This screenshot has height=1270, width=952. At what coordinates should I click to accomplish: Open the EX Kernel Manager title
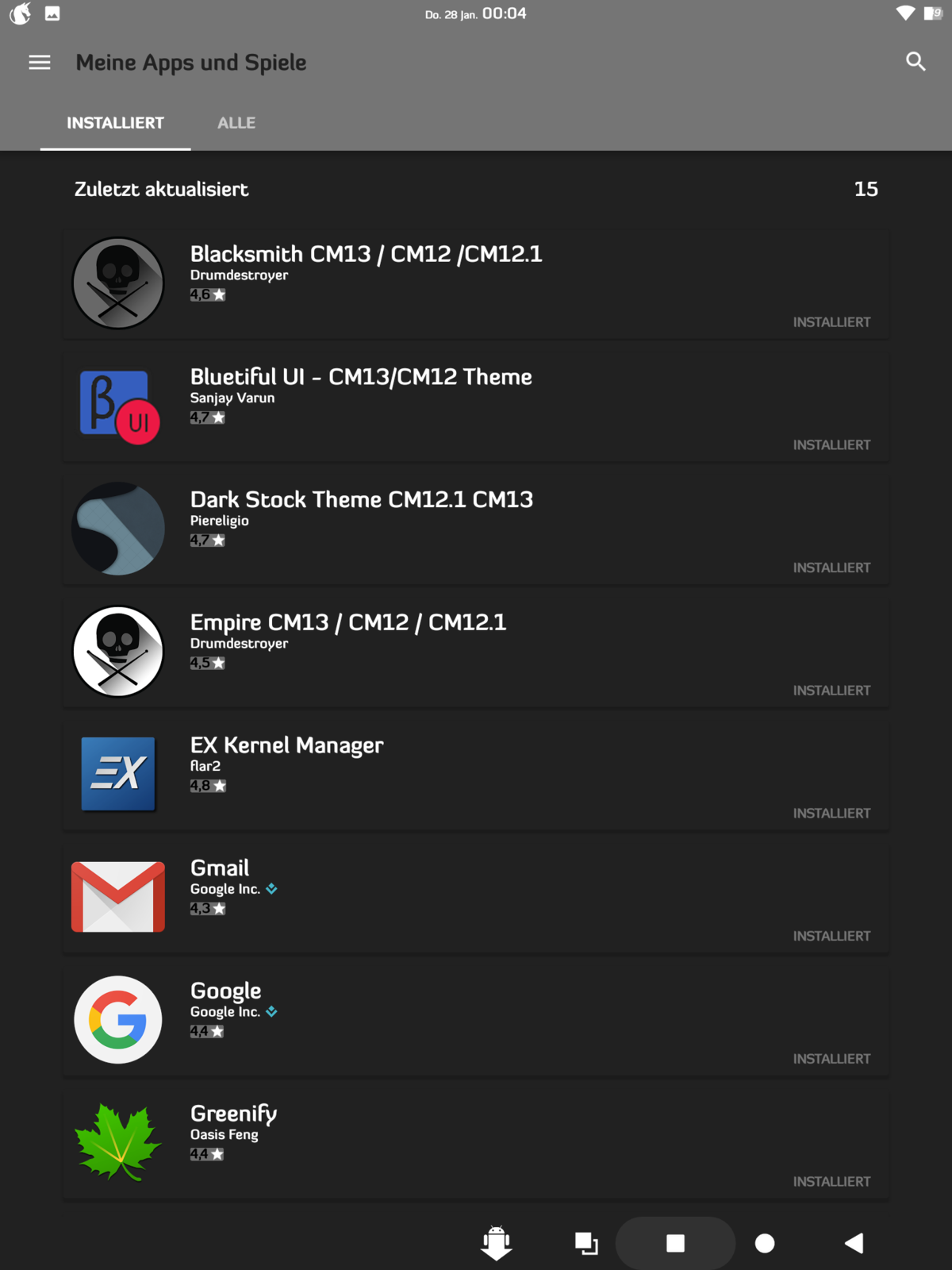click(x=286, y=745)
